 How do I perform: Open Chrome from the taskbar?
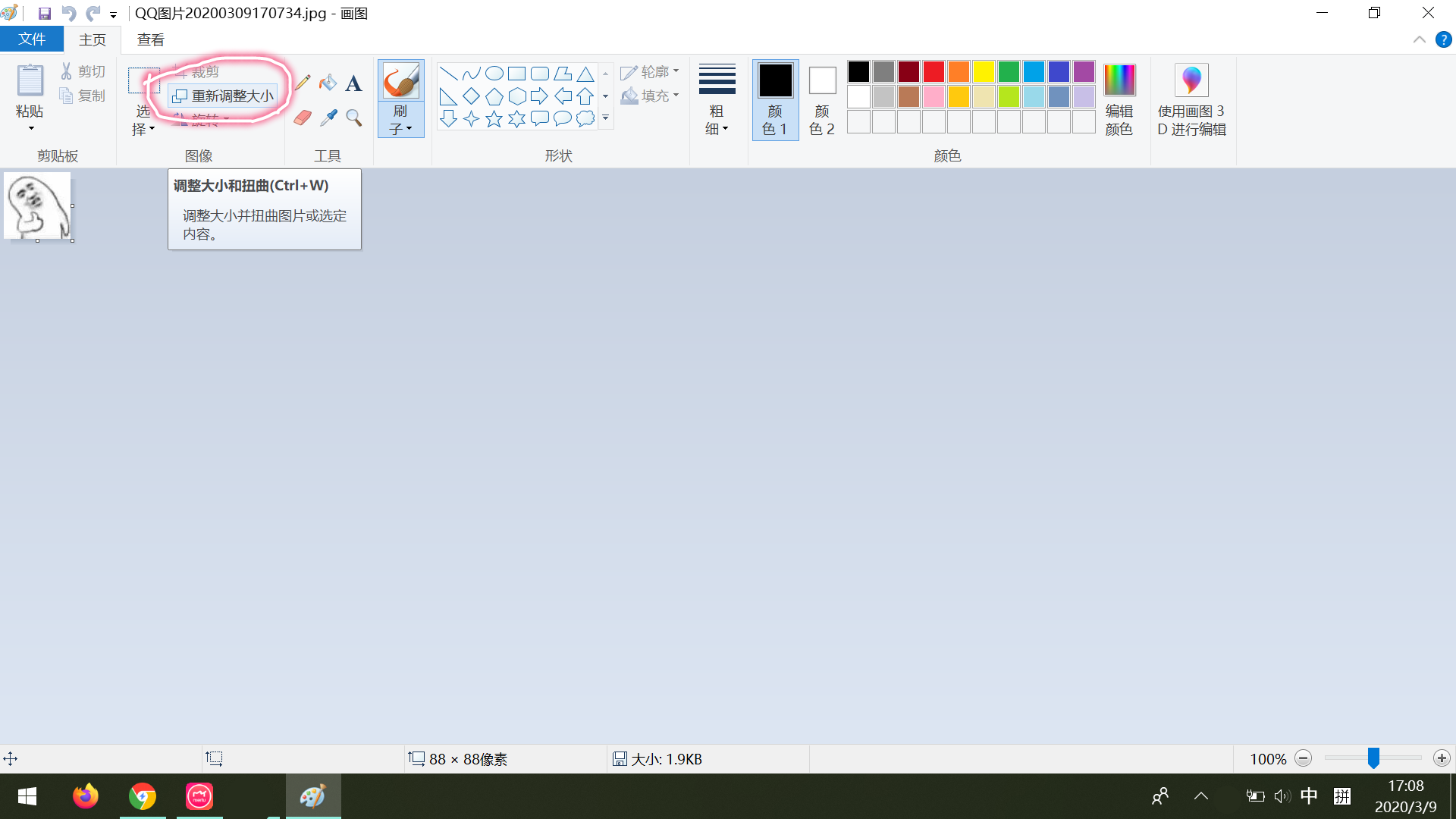click(143, 796)
